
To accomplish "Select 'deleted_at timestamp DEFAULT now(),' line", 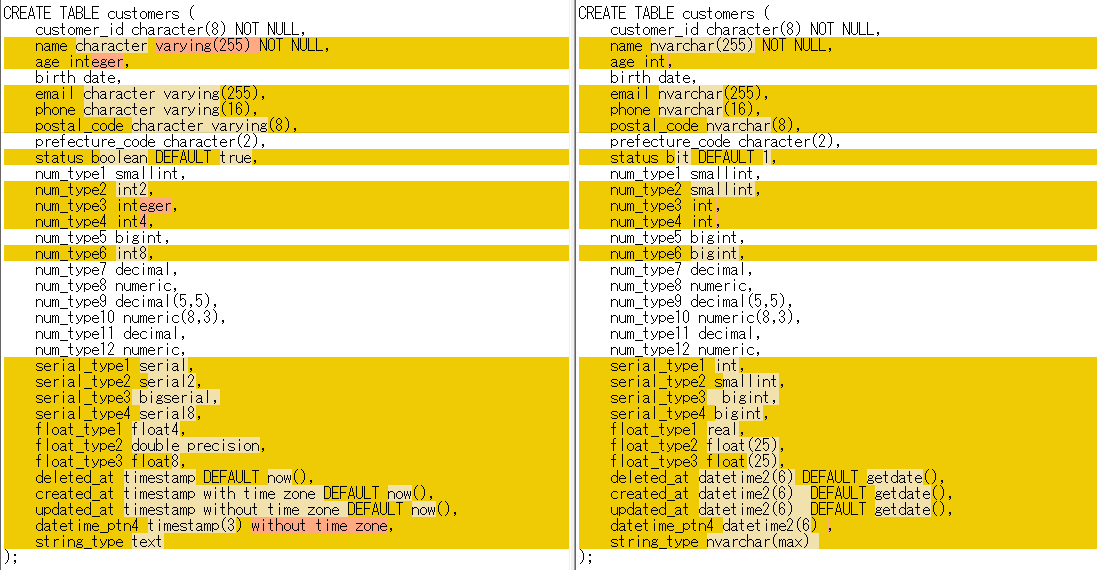I will point(174,478).
